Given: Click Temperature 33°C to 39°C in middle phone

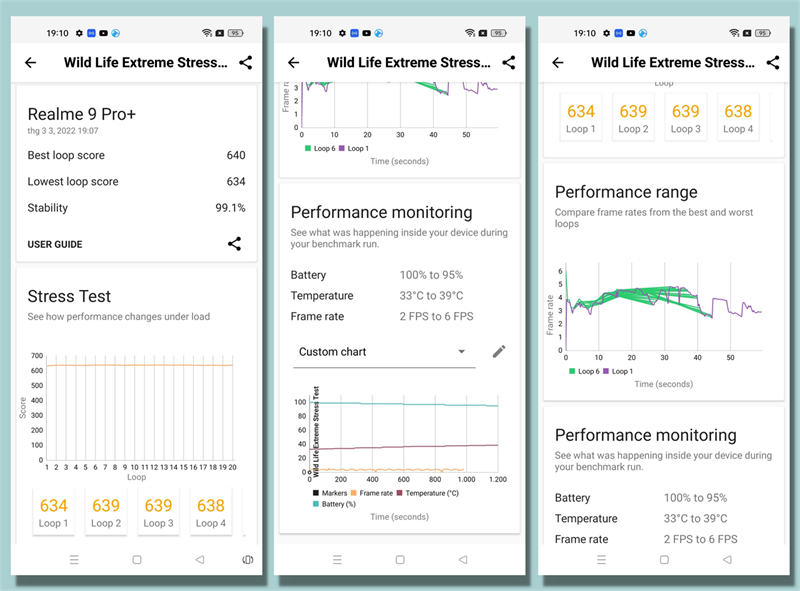Looking at the screenshot, I should tap(377, 296).
